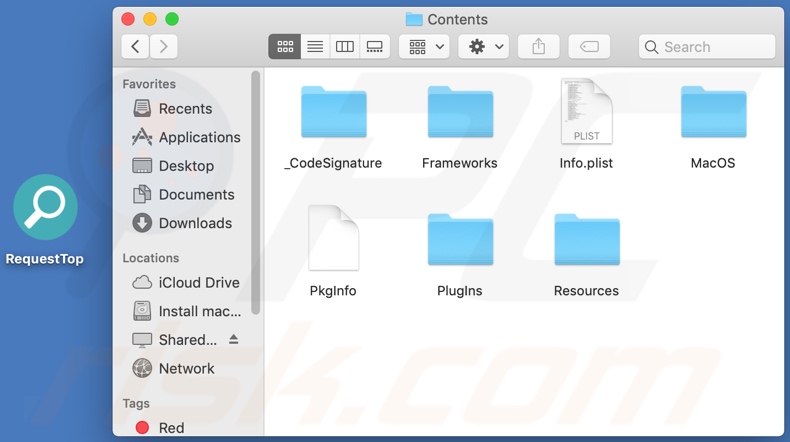Select the PkgInfo file icon
Image resolution: width=790 pixels, height=442 pixels.
coord(334,238)
